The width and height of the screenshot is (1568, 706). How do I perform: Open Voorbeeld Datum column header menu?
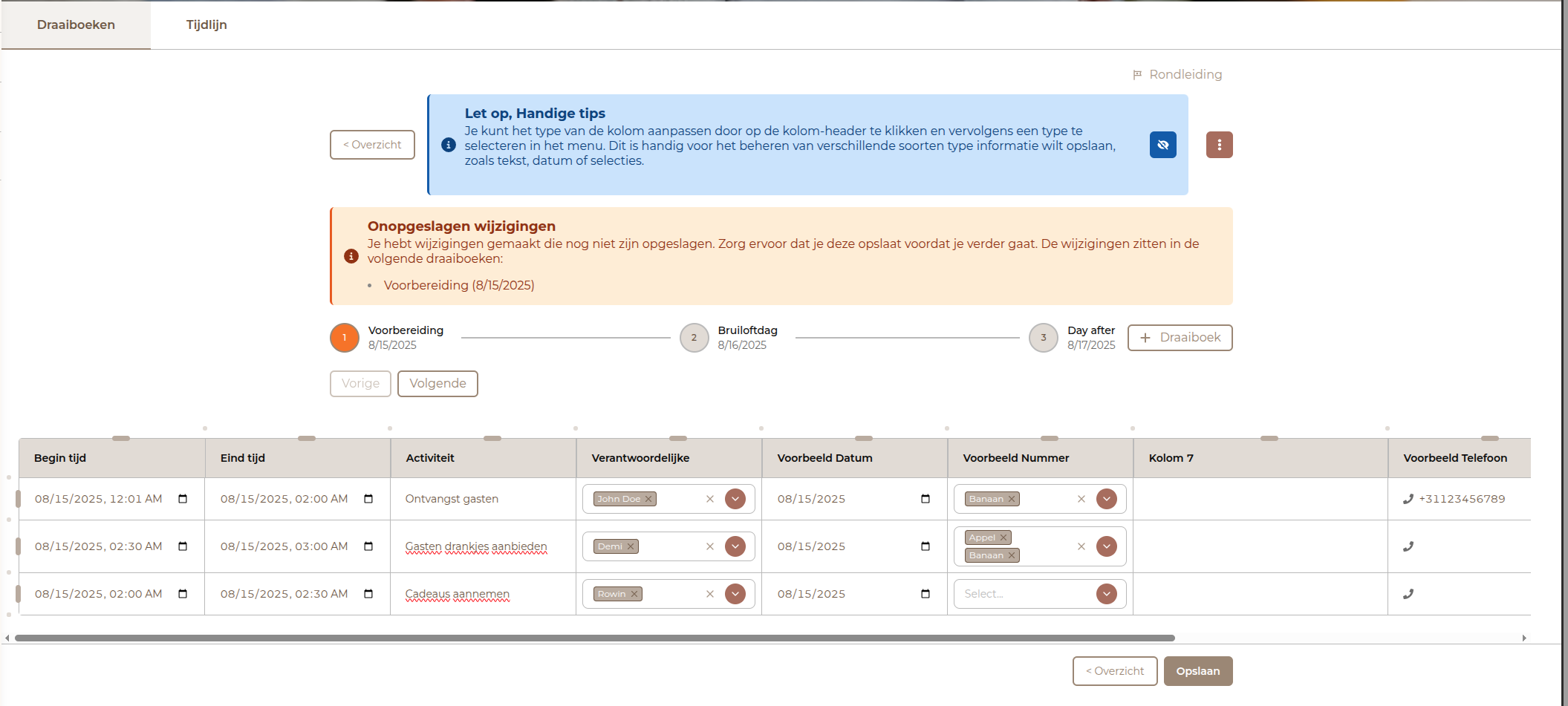[x=855, y=458]
